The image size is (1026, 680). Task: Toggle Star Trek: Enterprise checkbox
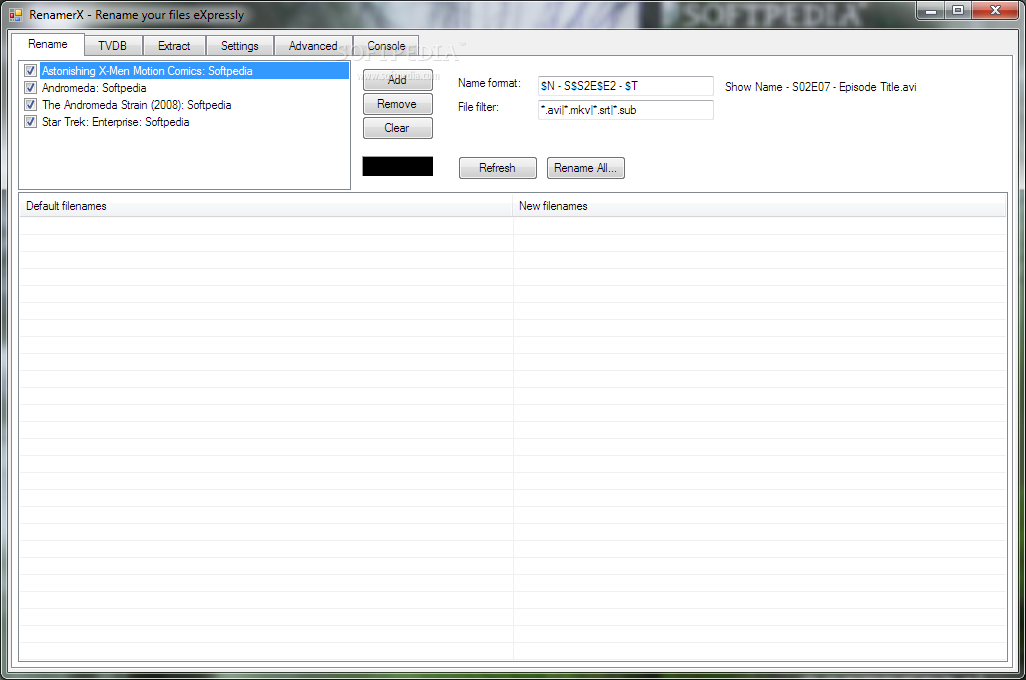tap(30, 122)
